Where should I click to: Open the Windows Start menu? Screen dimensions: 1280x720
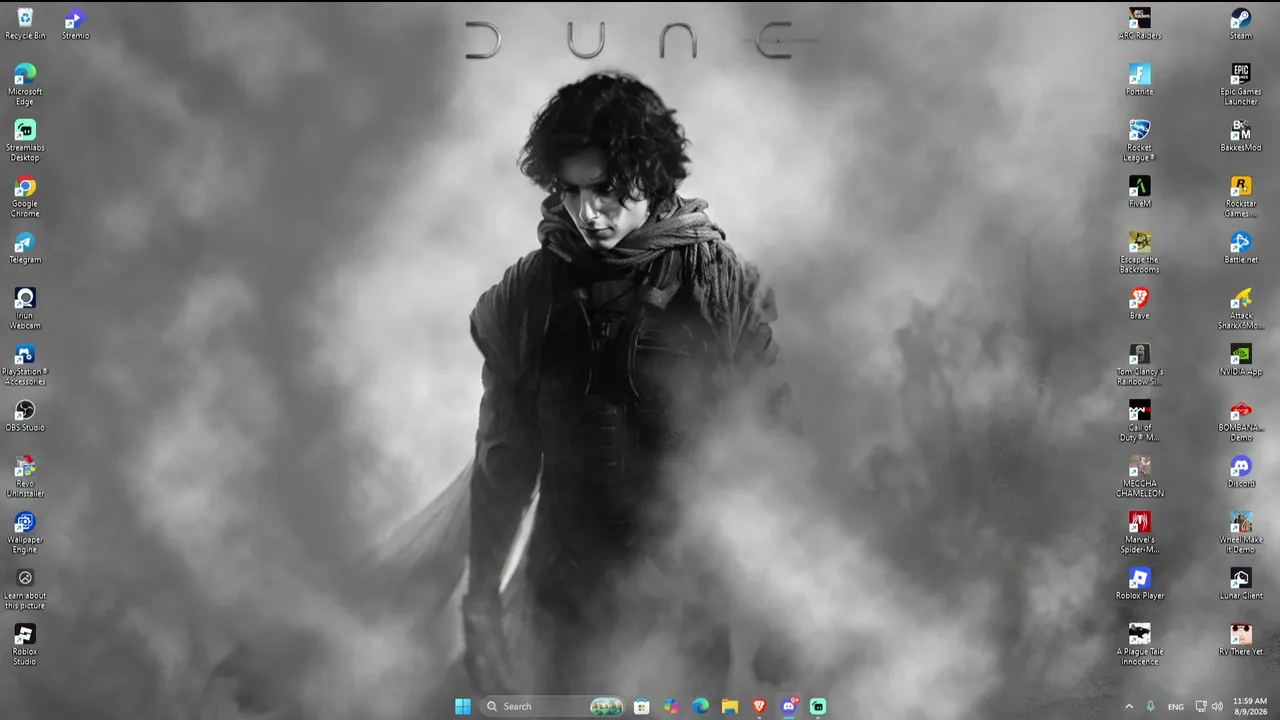pyautogui.click(x=463, y=706)
